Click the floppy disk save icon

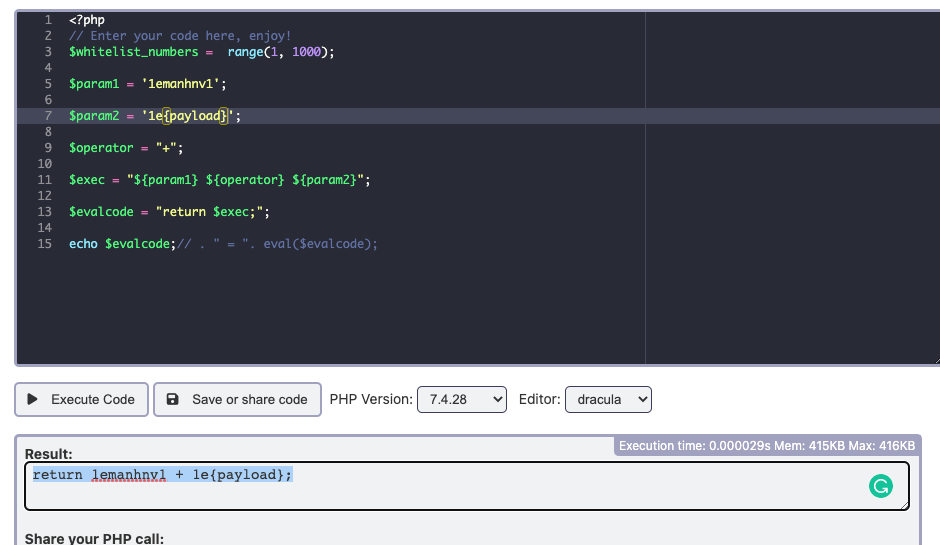(172, 399)
